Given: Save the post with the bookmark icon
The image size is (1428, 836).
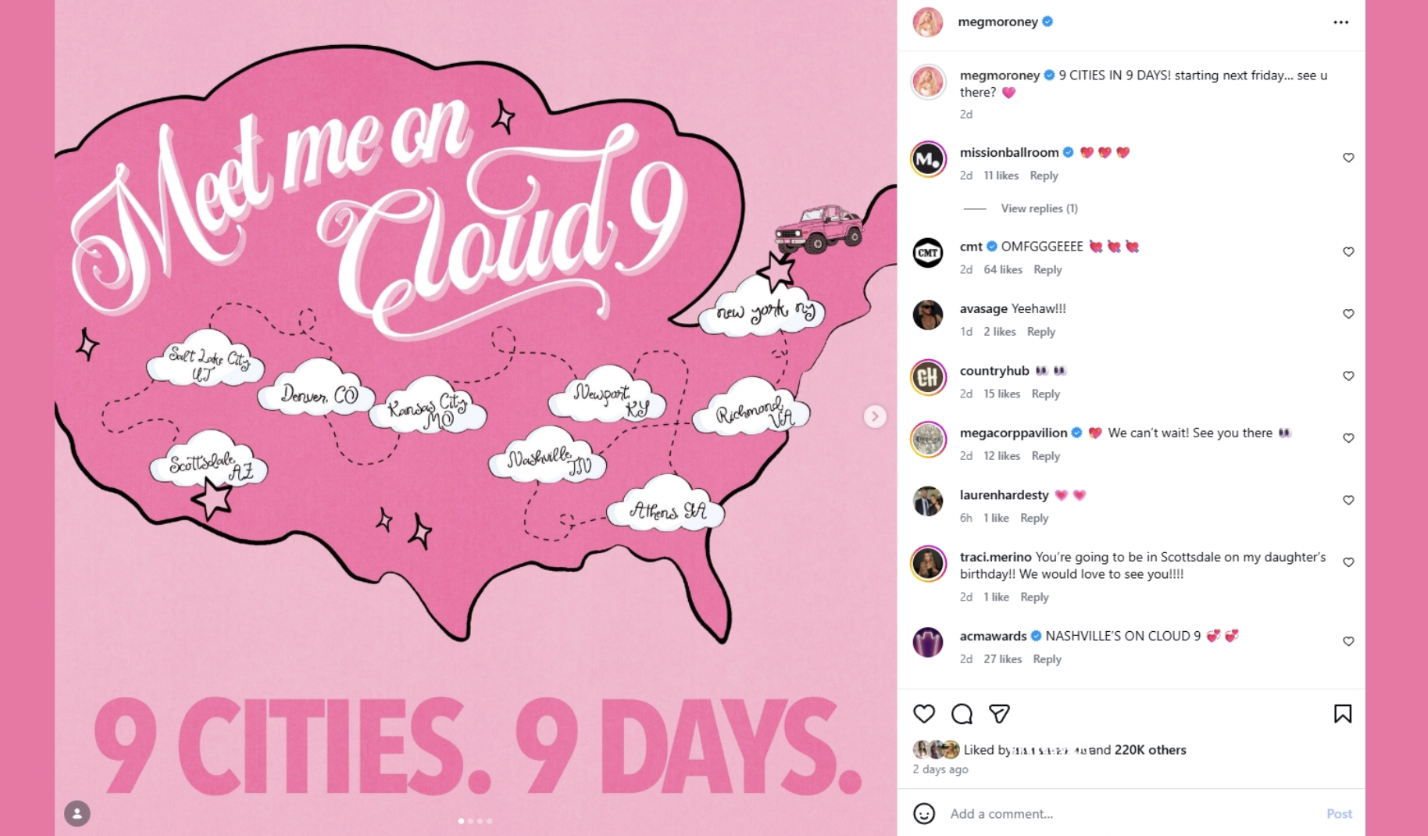Looking at the screenshot, I should click(x=1343, y=714).
